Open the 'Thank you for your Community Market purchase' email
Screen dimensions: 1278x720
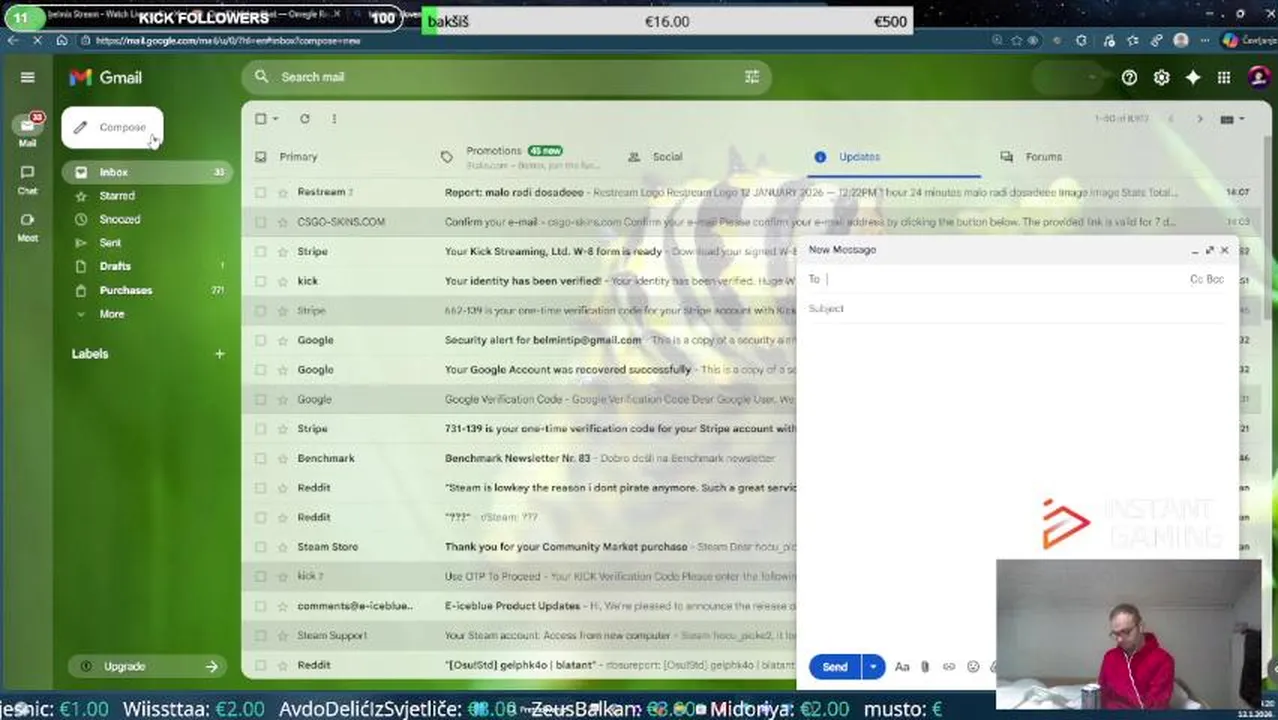pyautogui.click(x=566, y=547)
